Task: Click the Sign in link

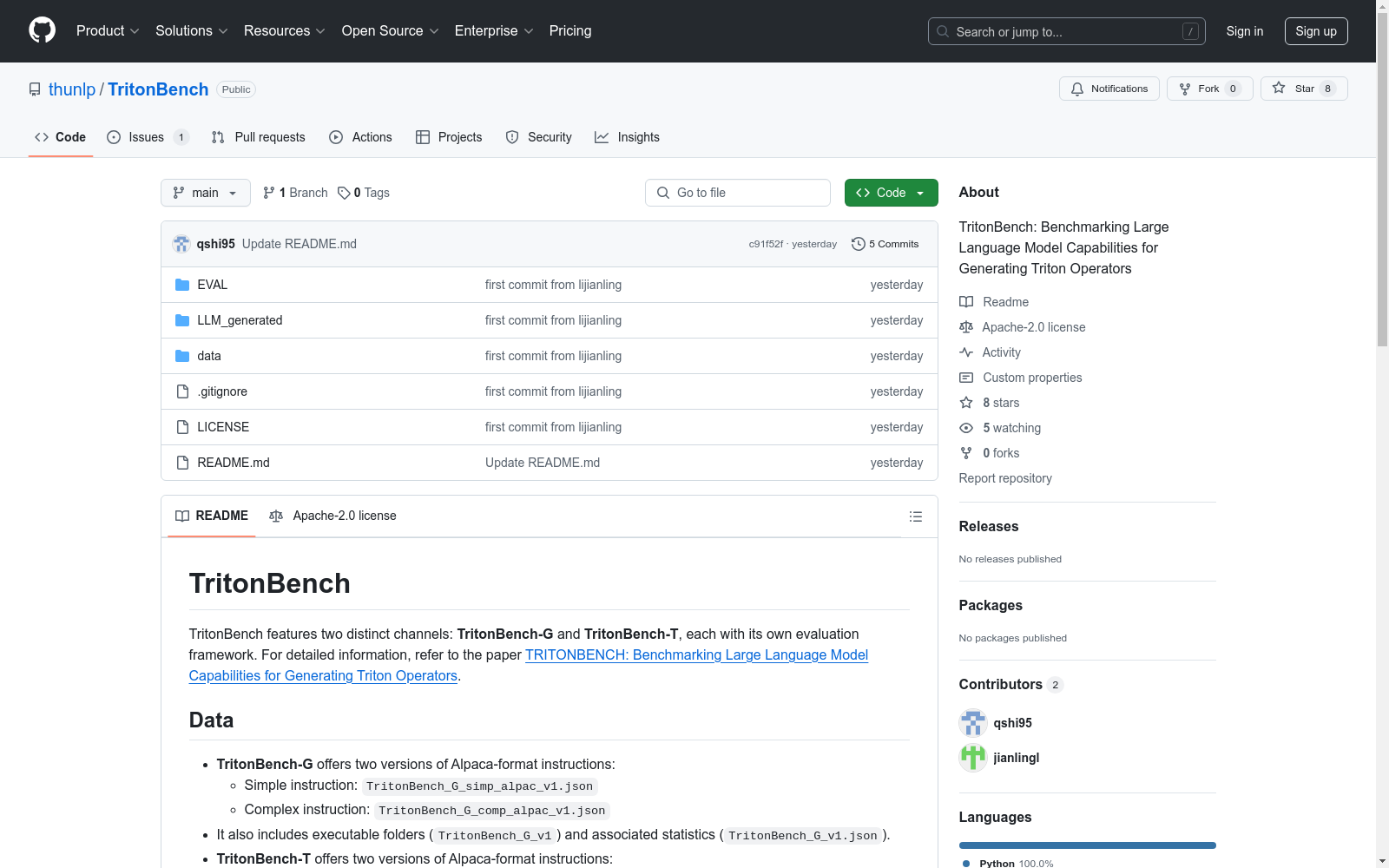Action: click(1245, 31)
